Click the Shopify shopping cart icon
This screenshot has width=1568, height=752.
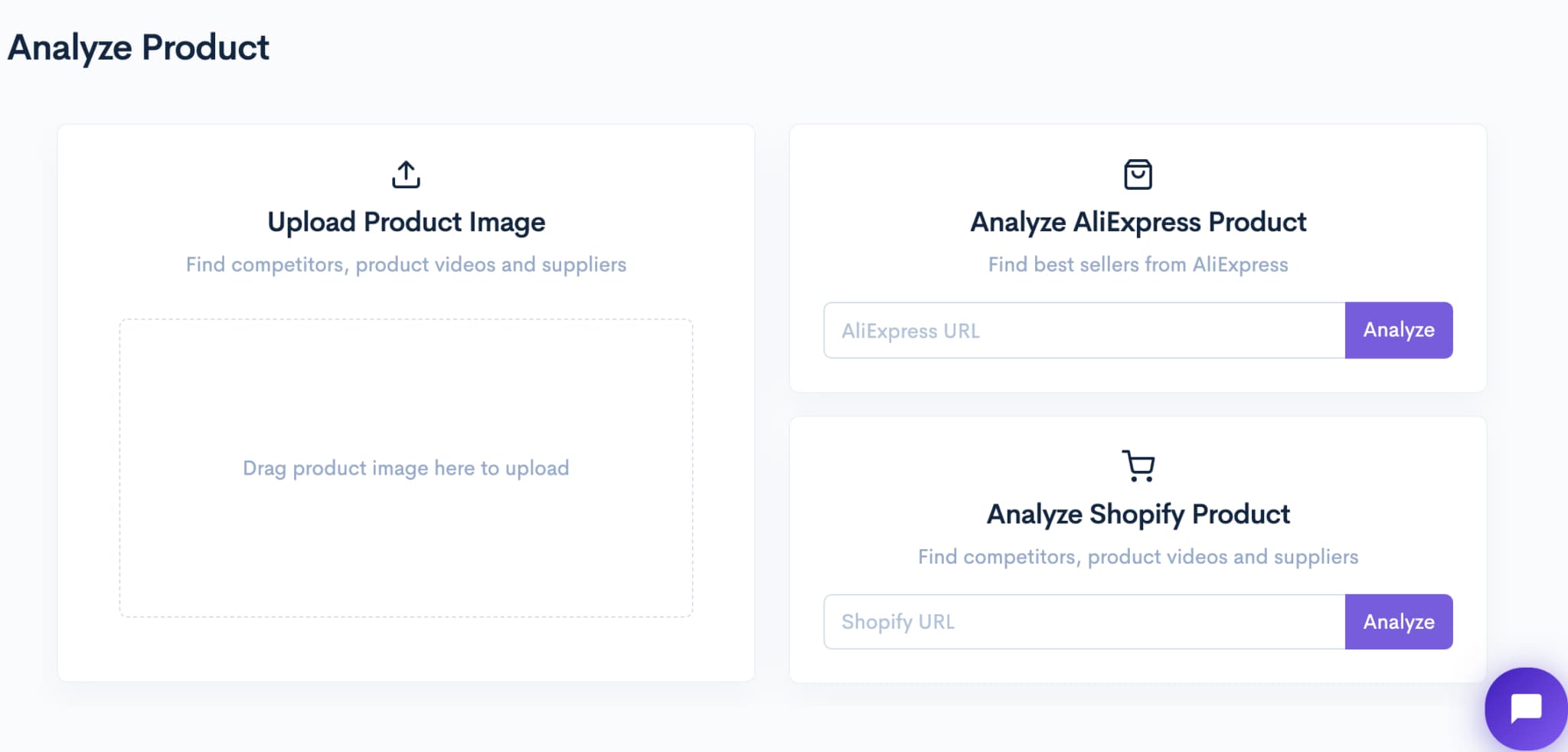[1138, 466]
